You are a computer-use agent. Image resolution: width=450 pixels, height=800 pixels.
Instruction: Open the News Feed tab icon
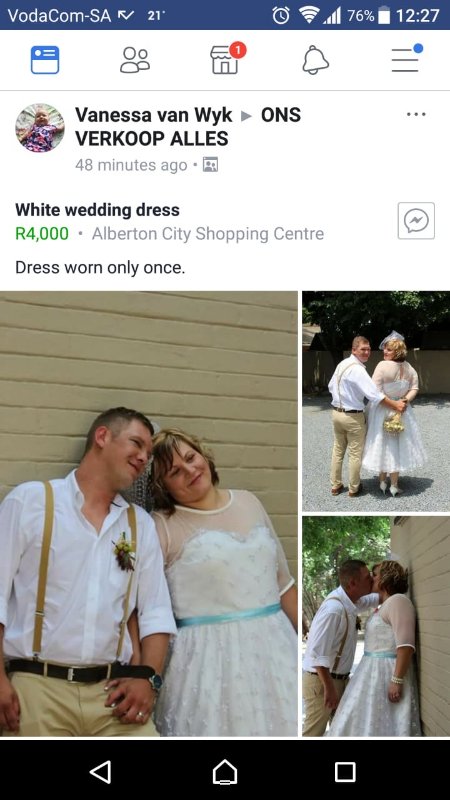tap(45, 60)
